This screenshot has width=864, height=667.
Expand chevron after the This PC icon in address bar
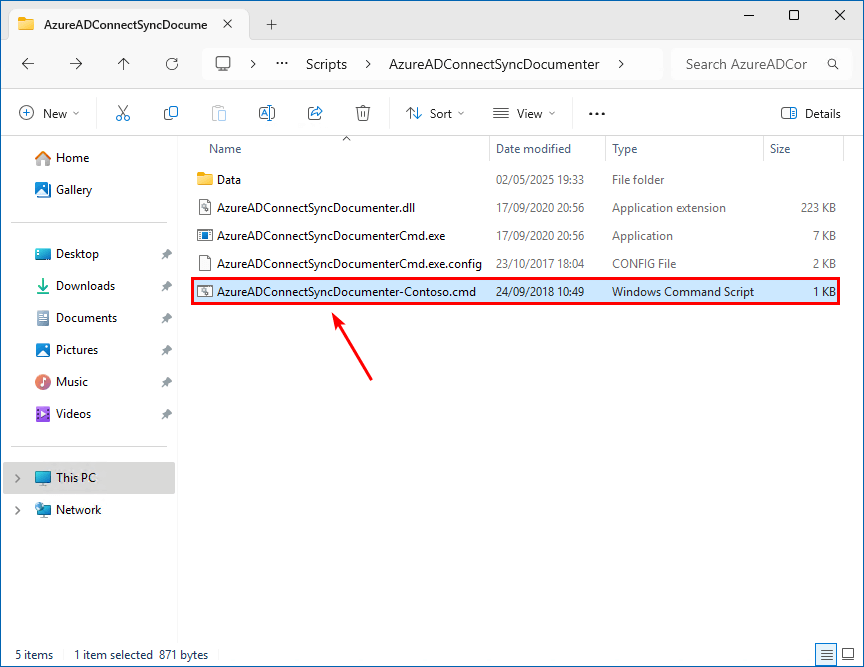coord(253,64)
